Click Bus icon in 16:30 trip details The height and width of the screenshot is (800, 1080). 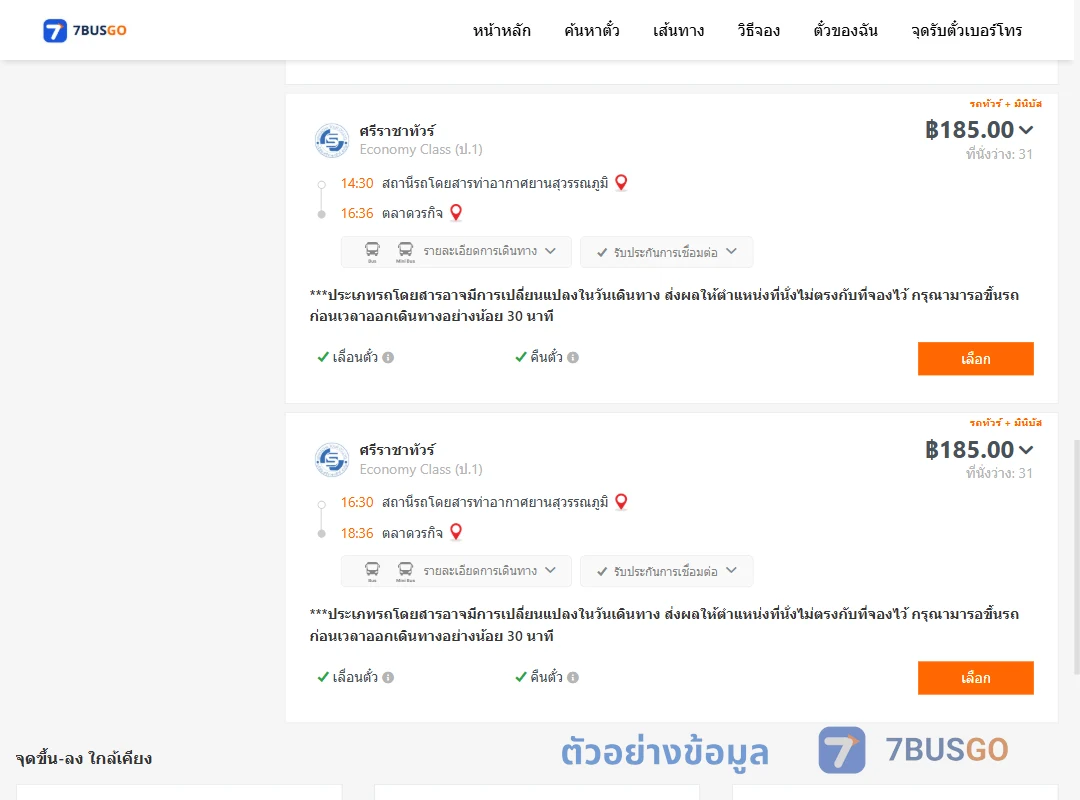372,571
